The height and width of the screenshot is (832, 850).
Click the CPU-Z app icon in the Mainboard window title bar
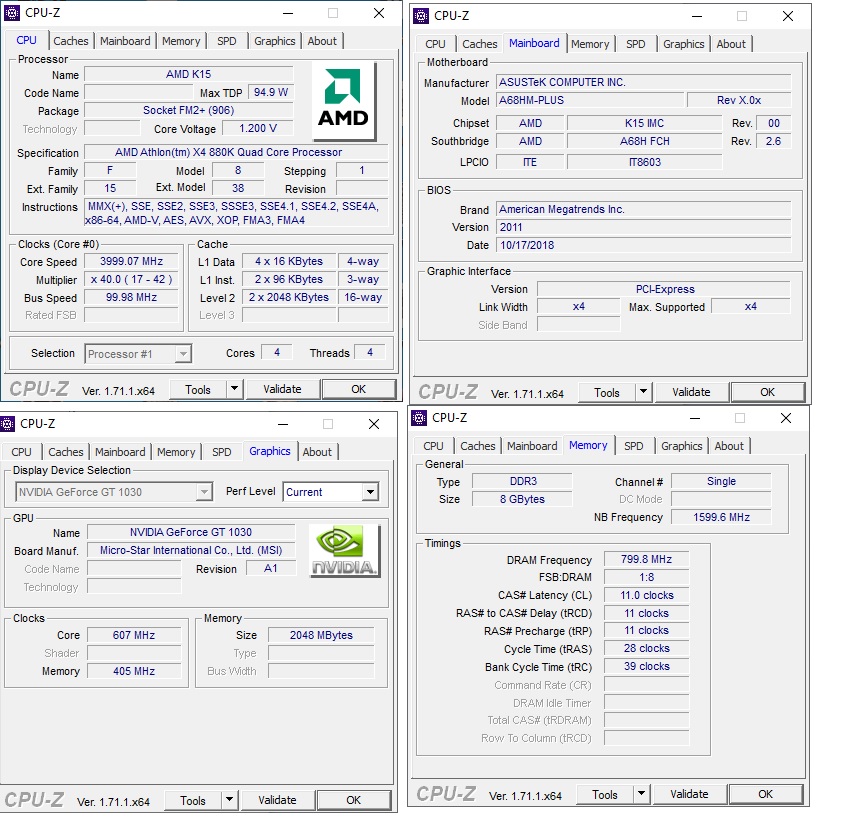point(421,16)
